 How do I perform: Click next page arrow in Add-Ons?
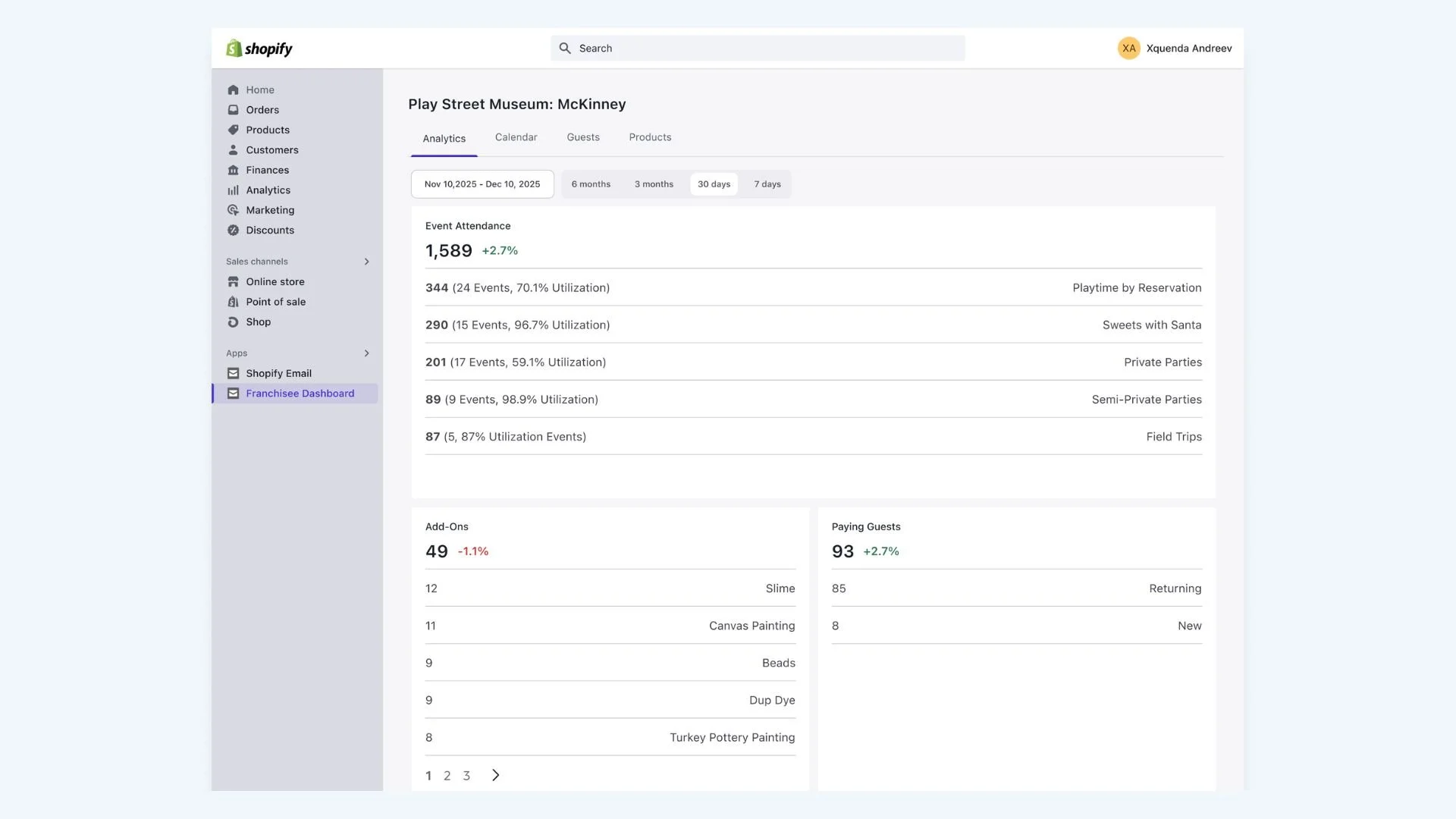click(495, 775)
